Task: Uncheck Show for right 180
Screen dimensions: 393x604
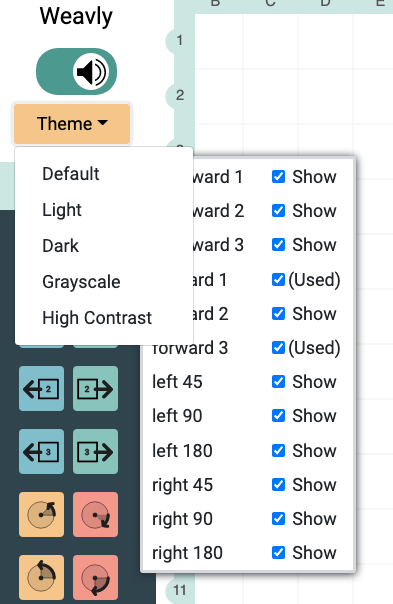Action: coord(278,552)
